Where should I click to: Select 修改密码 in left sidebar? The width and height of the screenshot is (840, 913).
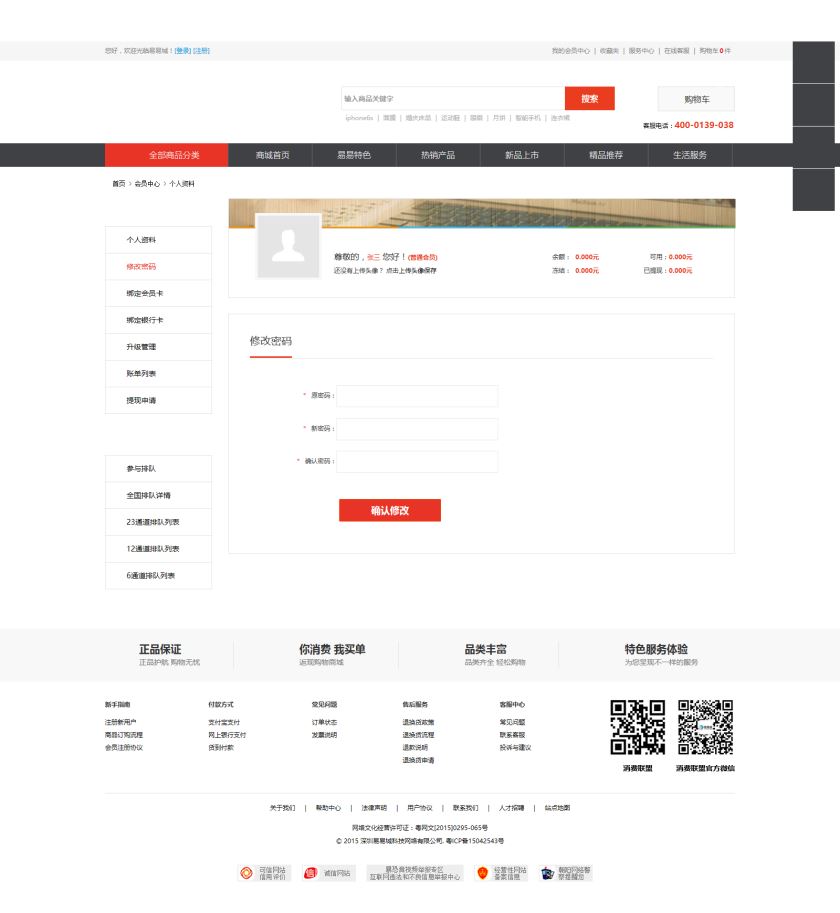click(158, 267)
